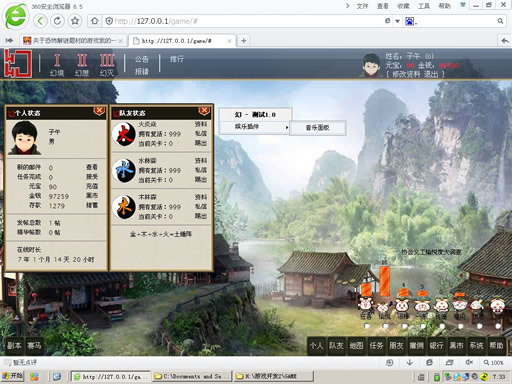Open C:\Documents and Se... taskbar item
The height and width of the screenshot is (384, 512).
[x=192, y=376]
